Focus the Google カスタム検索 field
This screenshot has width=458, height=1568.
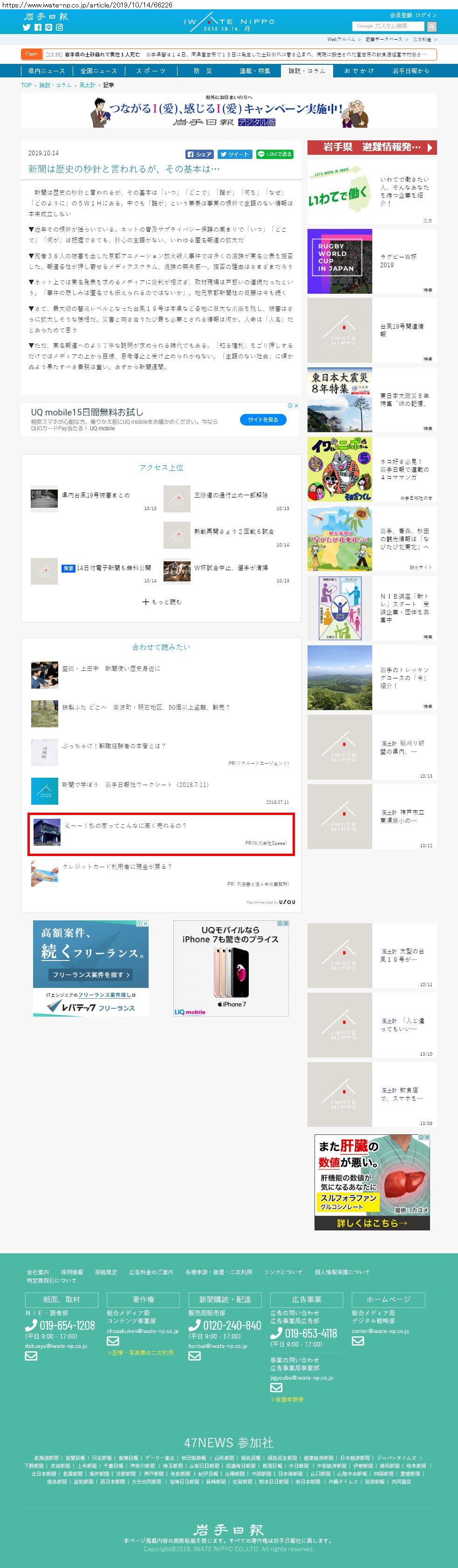coord(389,26)
